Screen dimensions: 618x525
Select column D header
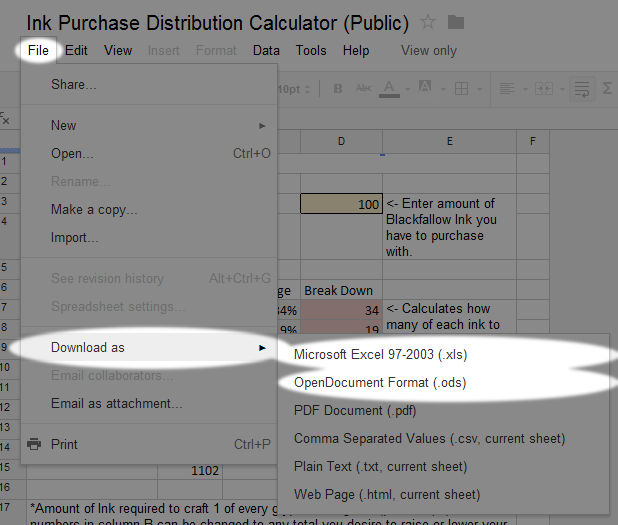click(341, 141)
